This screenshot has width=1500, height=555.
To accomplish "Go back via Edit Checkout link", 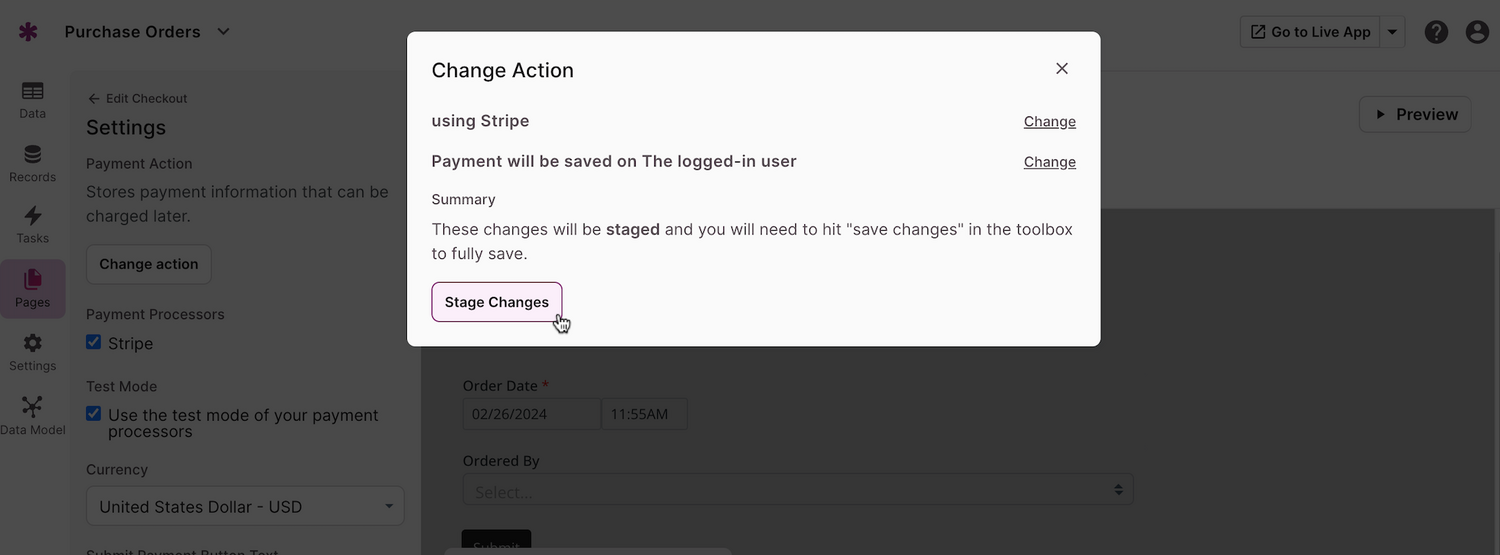I will point(137,98).
